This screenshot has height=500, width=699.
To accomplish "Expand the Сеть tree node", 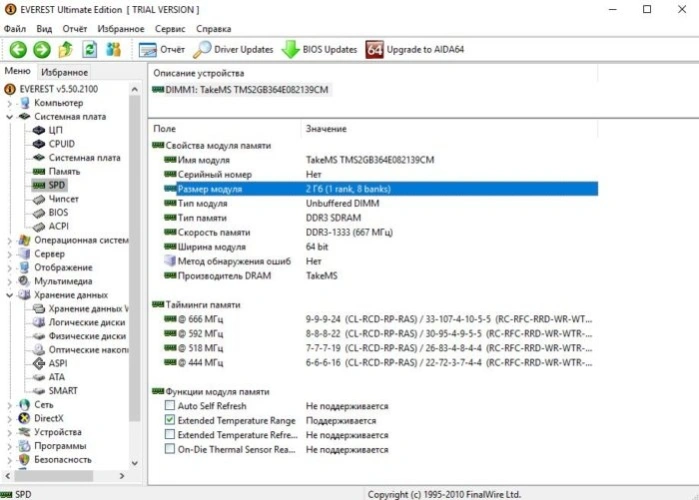I will [9, 405].
